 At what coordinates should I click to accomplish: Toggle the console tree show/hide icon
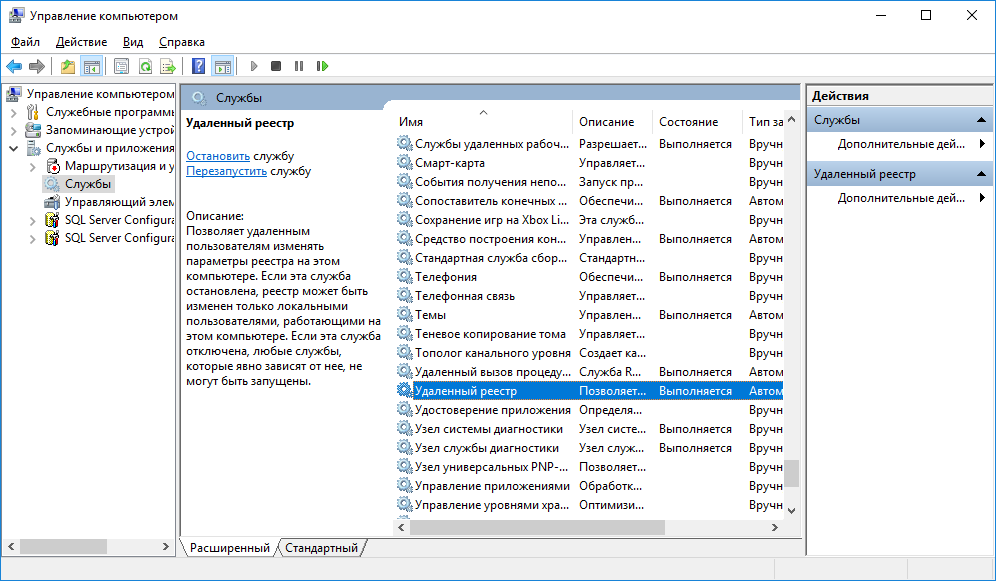tap(91, 66)
